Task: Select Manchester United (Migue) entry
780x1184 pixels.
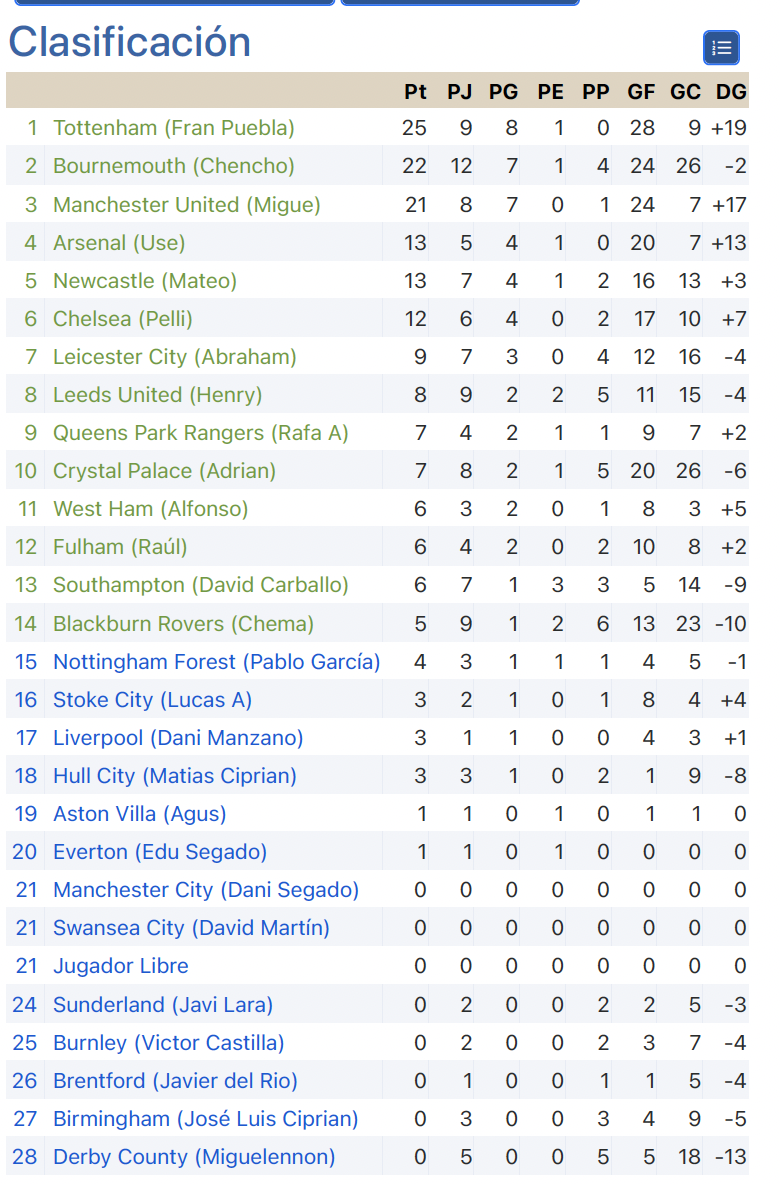Action: (x=186, y=205)
